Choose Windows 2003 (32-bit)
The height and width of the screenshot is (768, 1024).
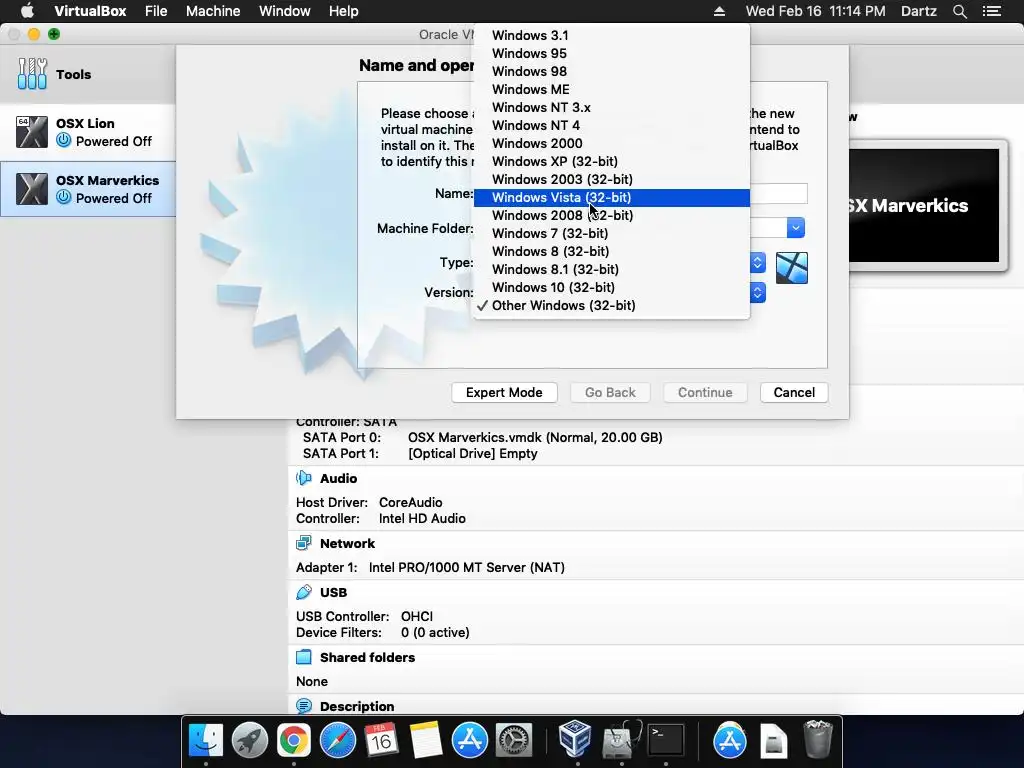tap(611, 179)
